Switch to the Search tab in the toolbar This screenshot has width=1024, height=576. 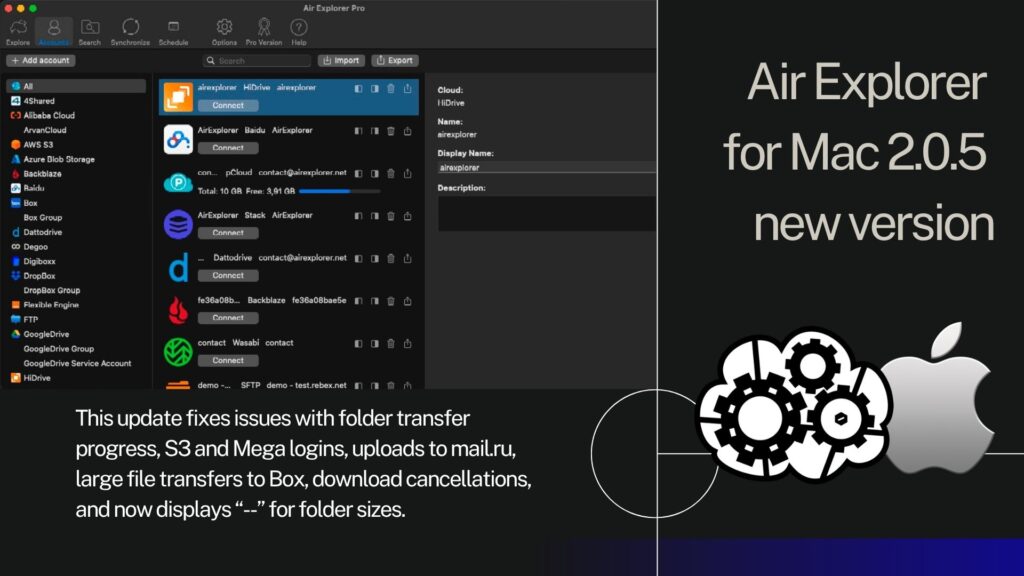[90, 30]
